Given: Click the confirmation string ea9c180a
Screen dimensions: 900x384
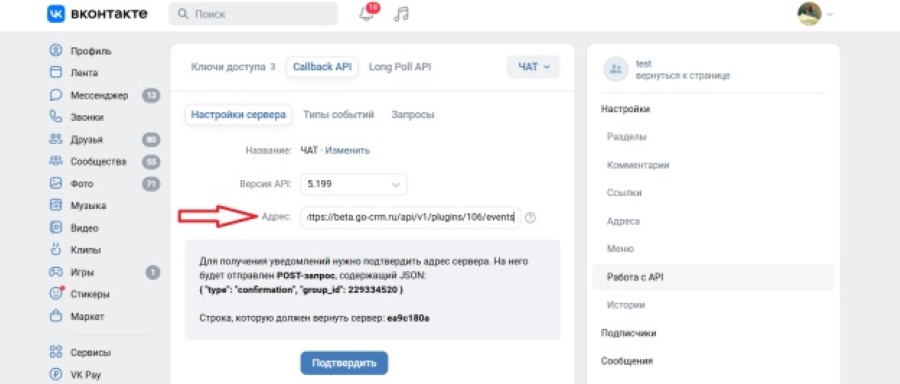Looking at the screenshot, I should (408, 317).
